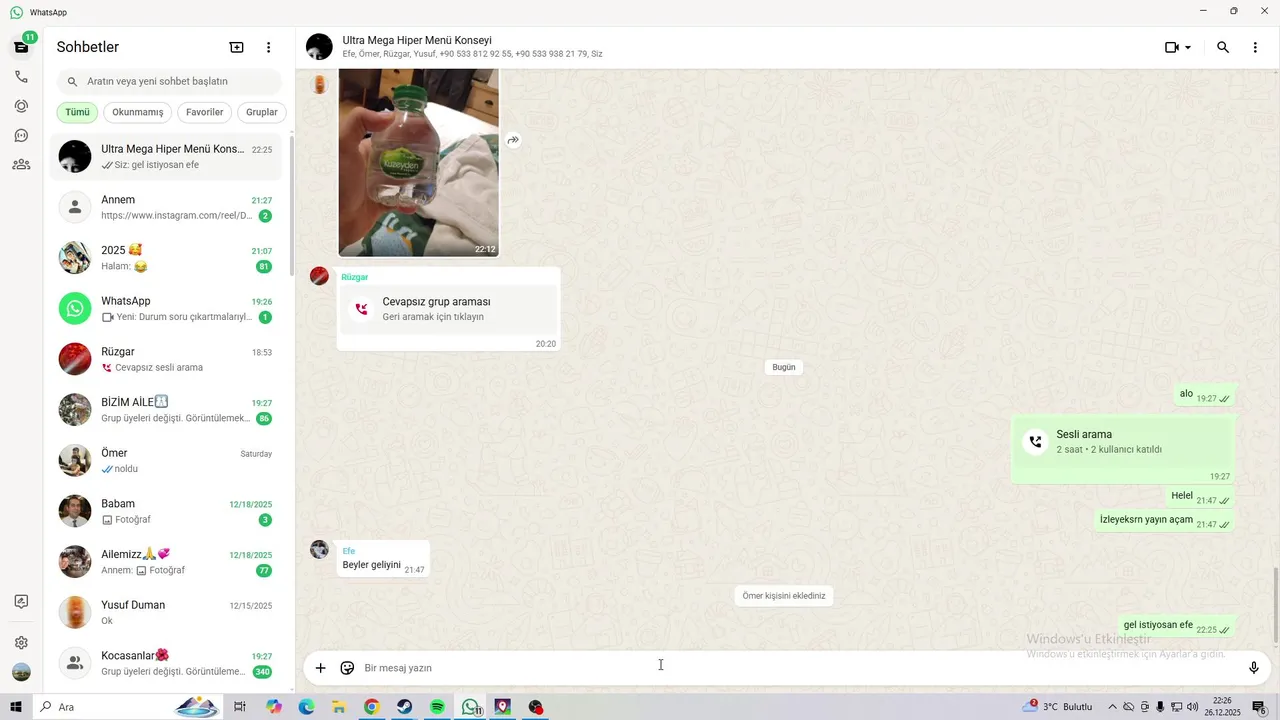Search within the open chat
The width and height of the screenshot is (1280, 720).
[x=1222, y=47]
